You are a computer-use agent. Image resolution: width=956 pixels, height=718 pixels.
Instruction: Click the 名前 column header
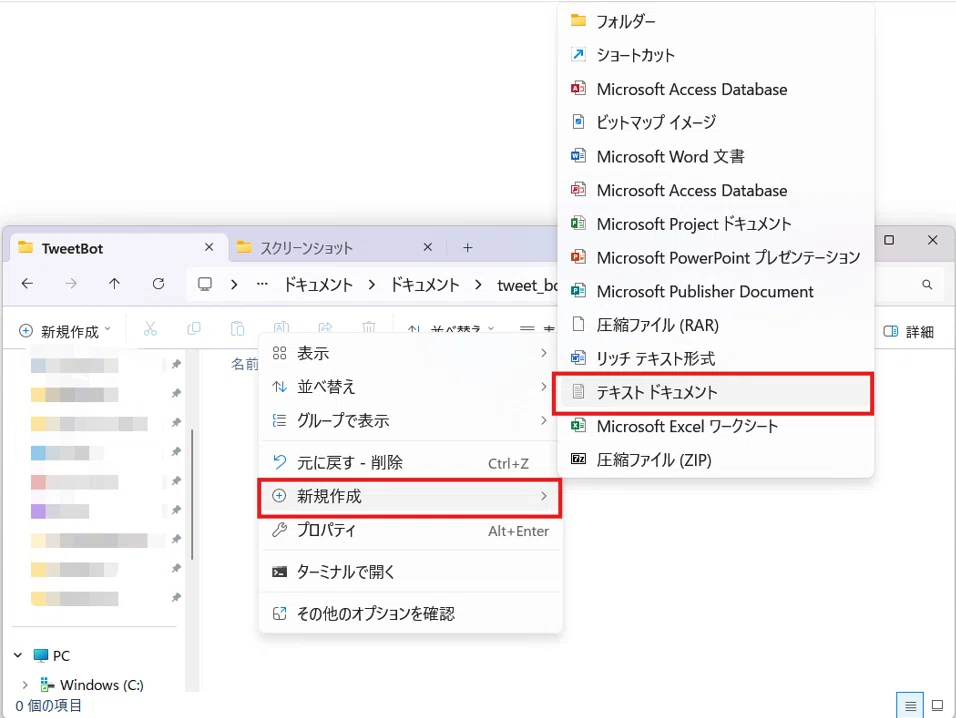[244, 364]
